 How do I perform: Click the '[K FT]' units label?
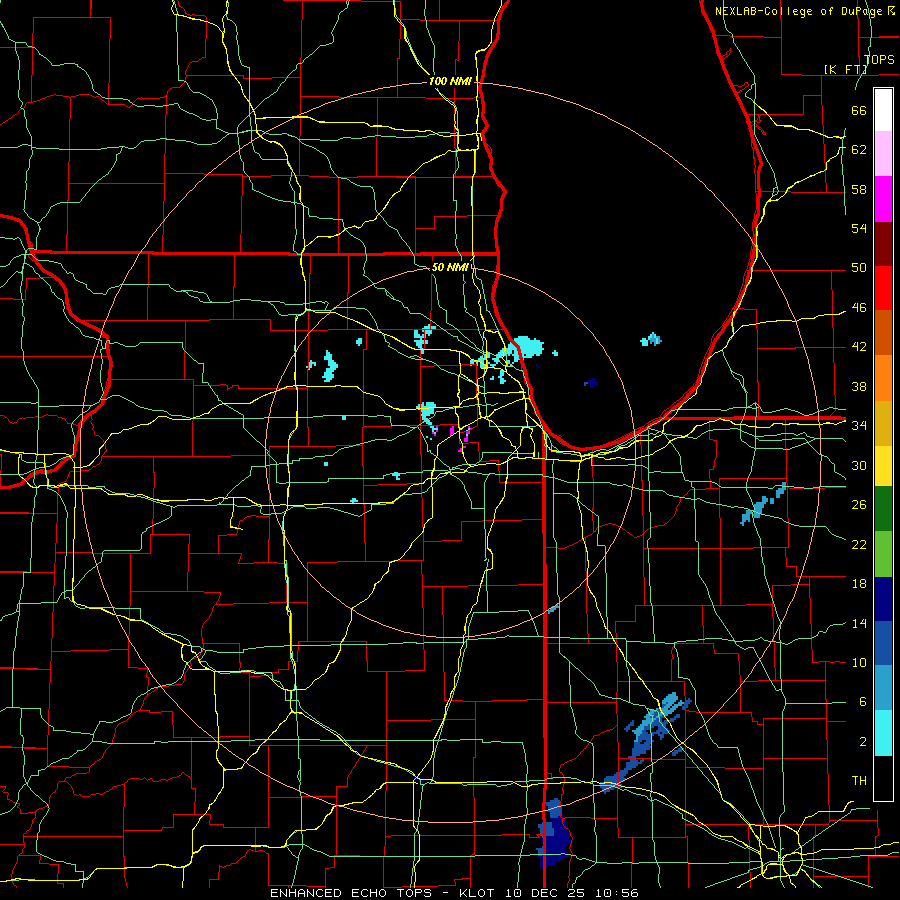(x=845, y=69)
